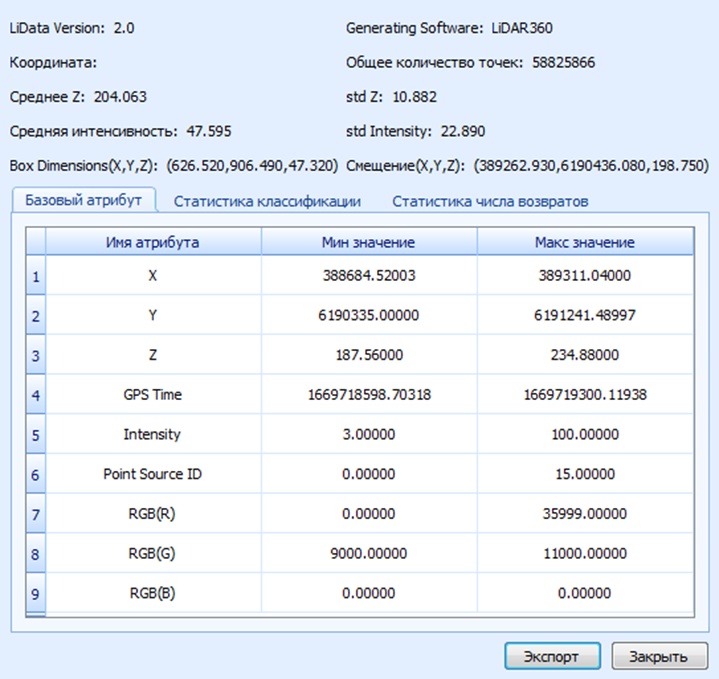The width and height of the screenshot is (719, 679).
Task: Click the Point Source ID cell
Action: point(153,474)
